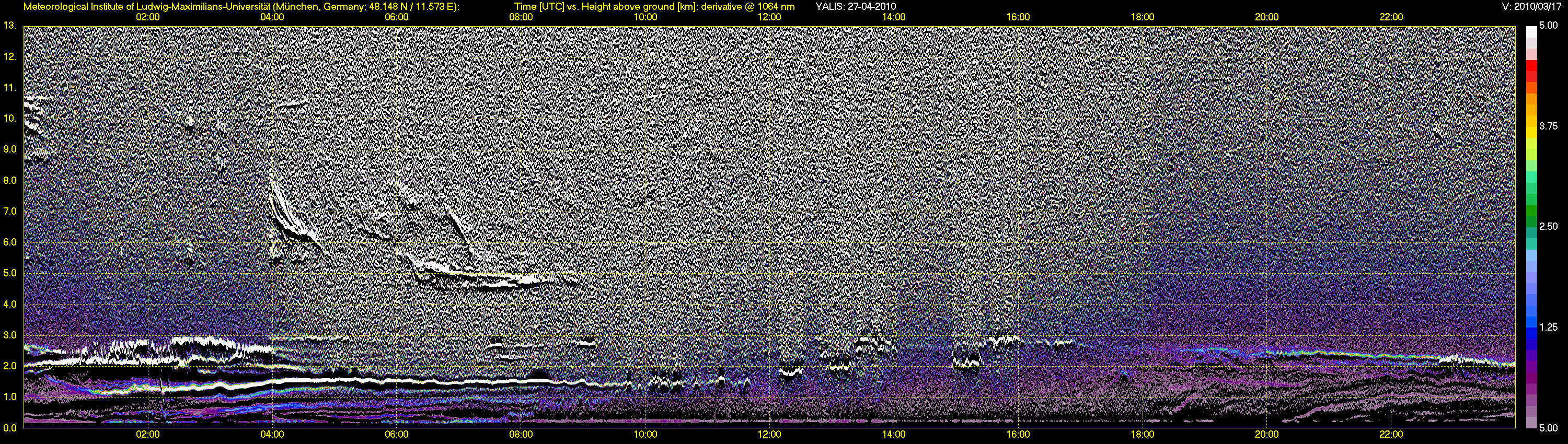Select the 16:00 label on the lower time axis
This screenshot has width=1568, height=444.
pos(1018,434)
